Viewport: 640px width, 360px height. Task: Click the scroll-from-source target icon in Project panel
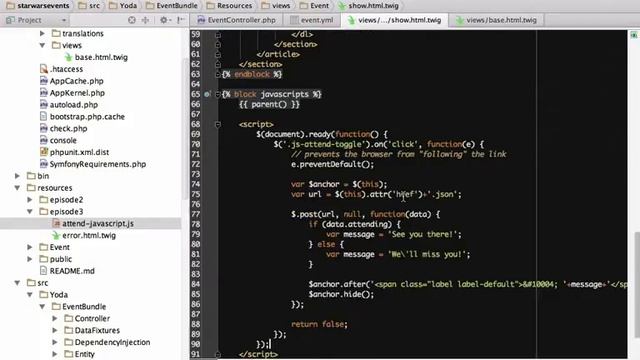[x=131, y=20]
